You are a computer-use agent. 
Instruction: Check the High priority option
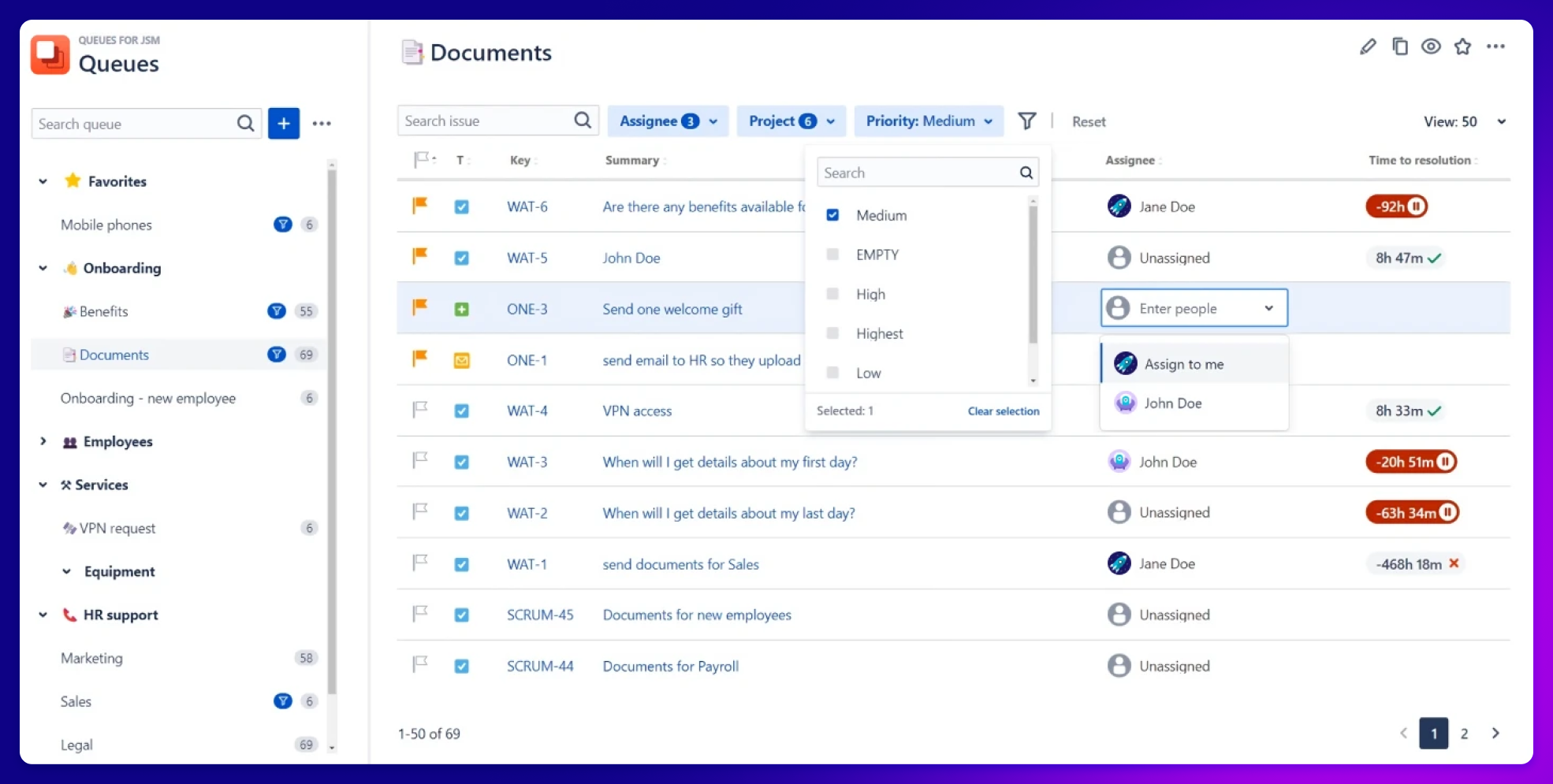(x=832, y=294)
